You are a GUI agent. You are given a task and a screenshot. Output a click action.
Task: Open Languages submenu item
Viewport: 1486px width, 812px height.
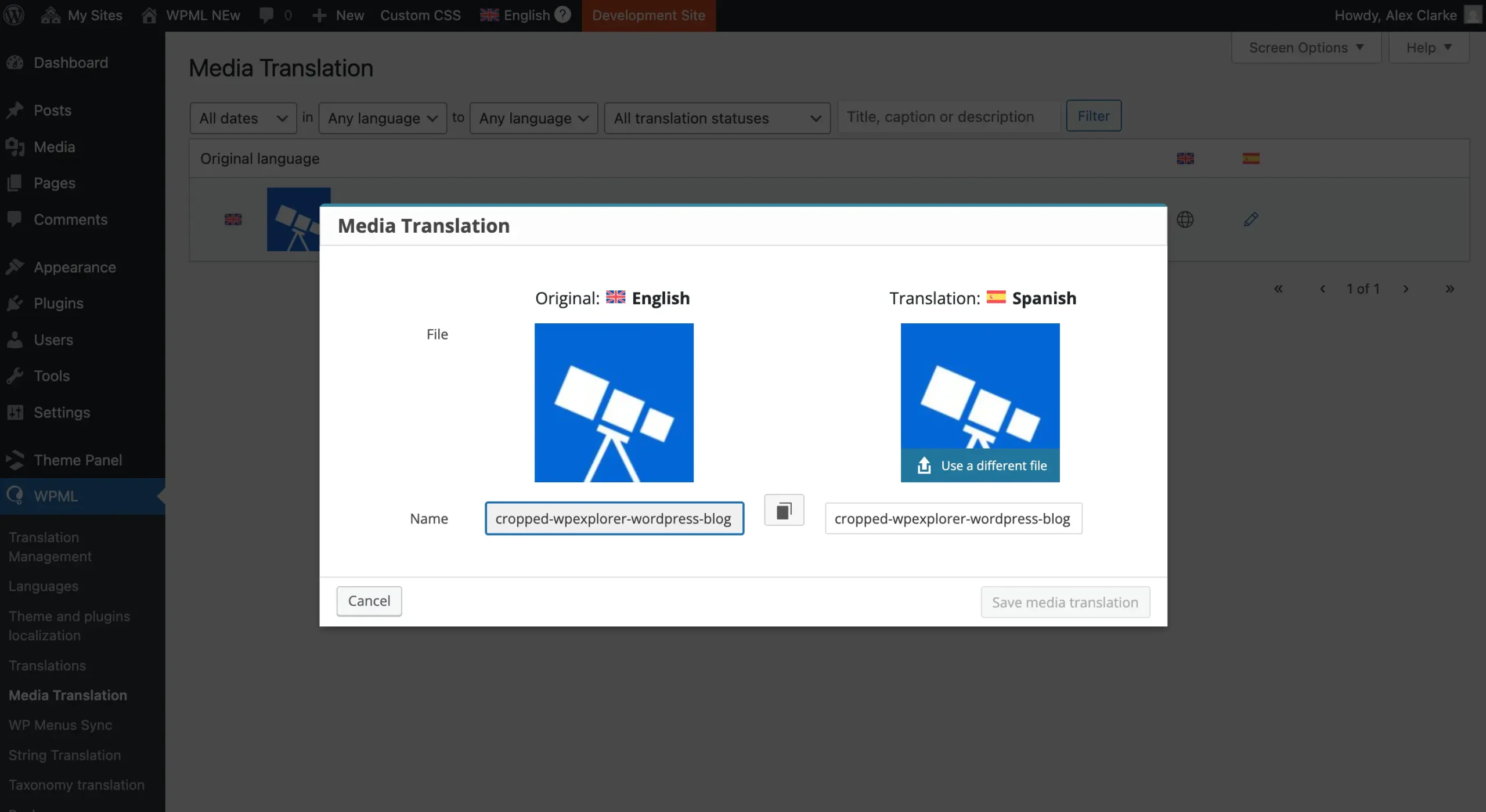click(x=44, y=586)
